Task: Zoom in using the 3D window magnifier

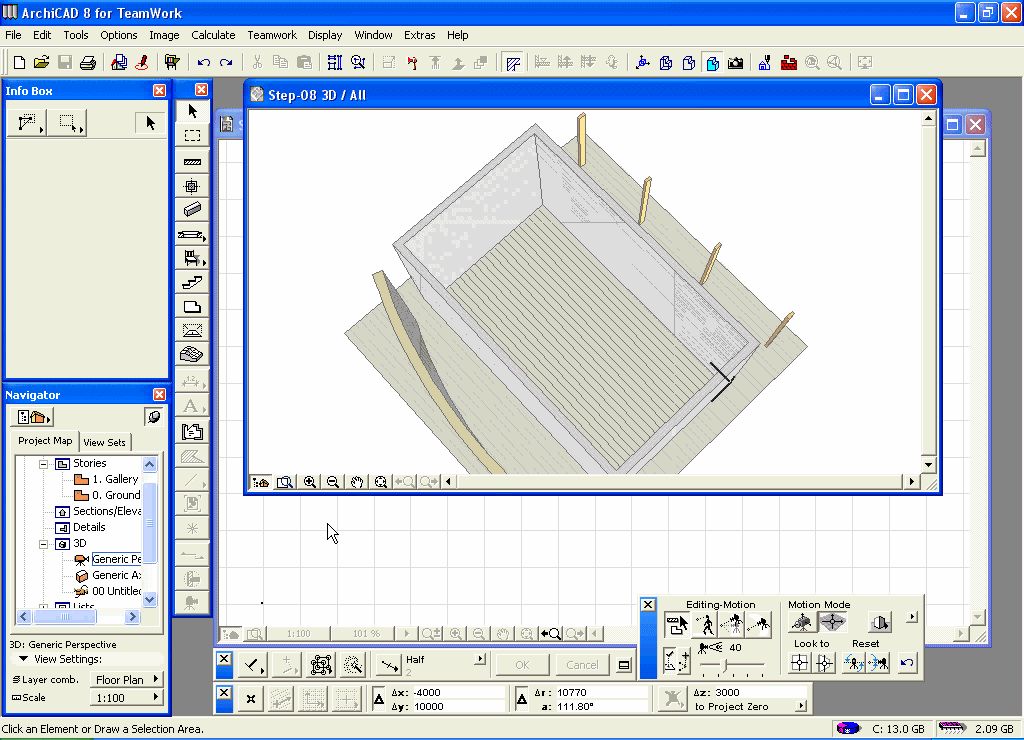Action: [x=310, y=482]
